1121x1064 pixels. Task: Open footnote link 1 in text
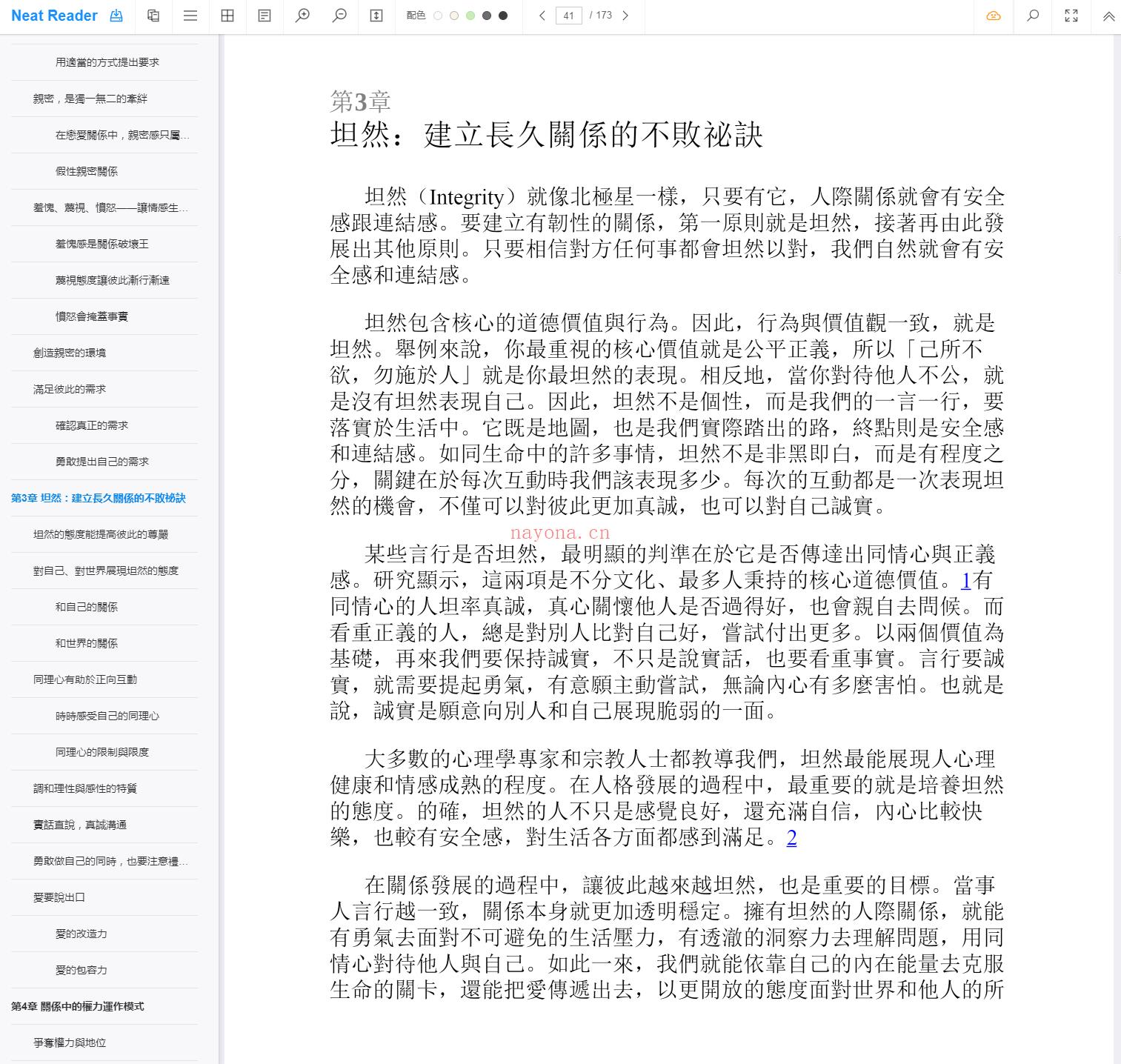pyautogui.click(x=965, y=581)
